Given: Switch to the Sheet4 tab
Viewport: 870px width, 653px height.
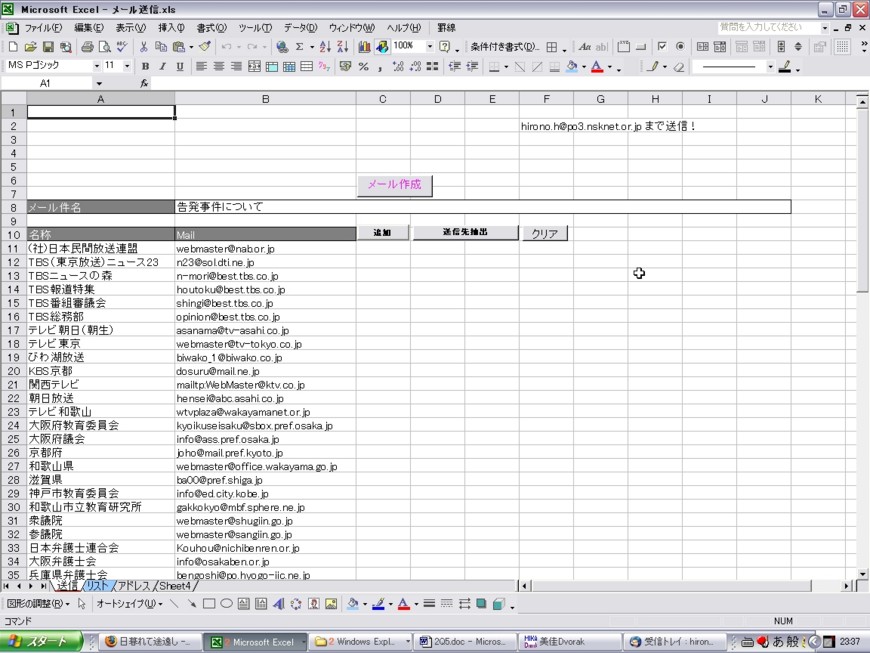Looking at the screenshot, I should 175,586.
